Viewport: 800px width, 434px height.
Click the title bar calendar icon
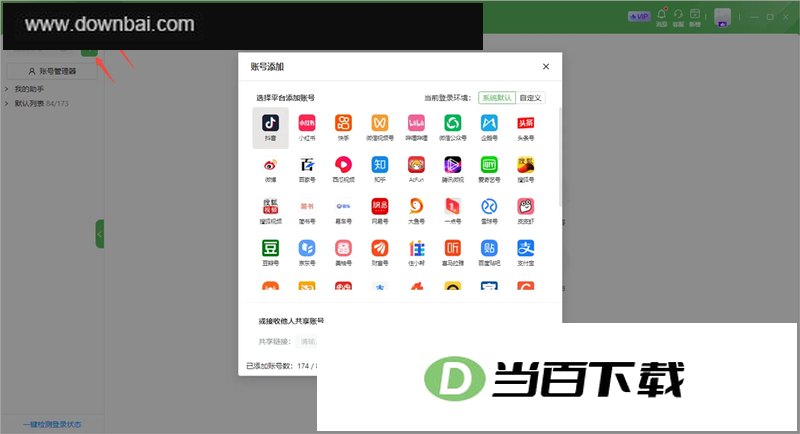pyautogui.click(x=695, y=17)
